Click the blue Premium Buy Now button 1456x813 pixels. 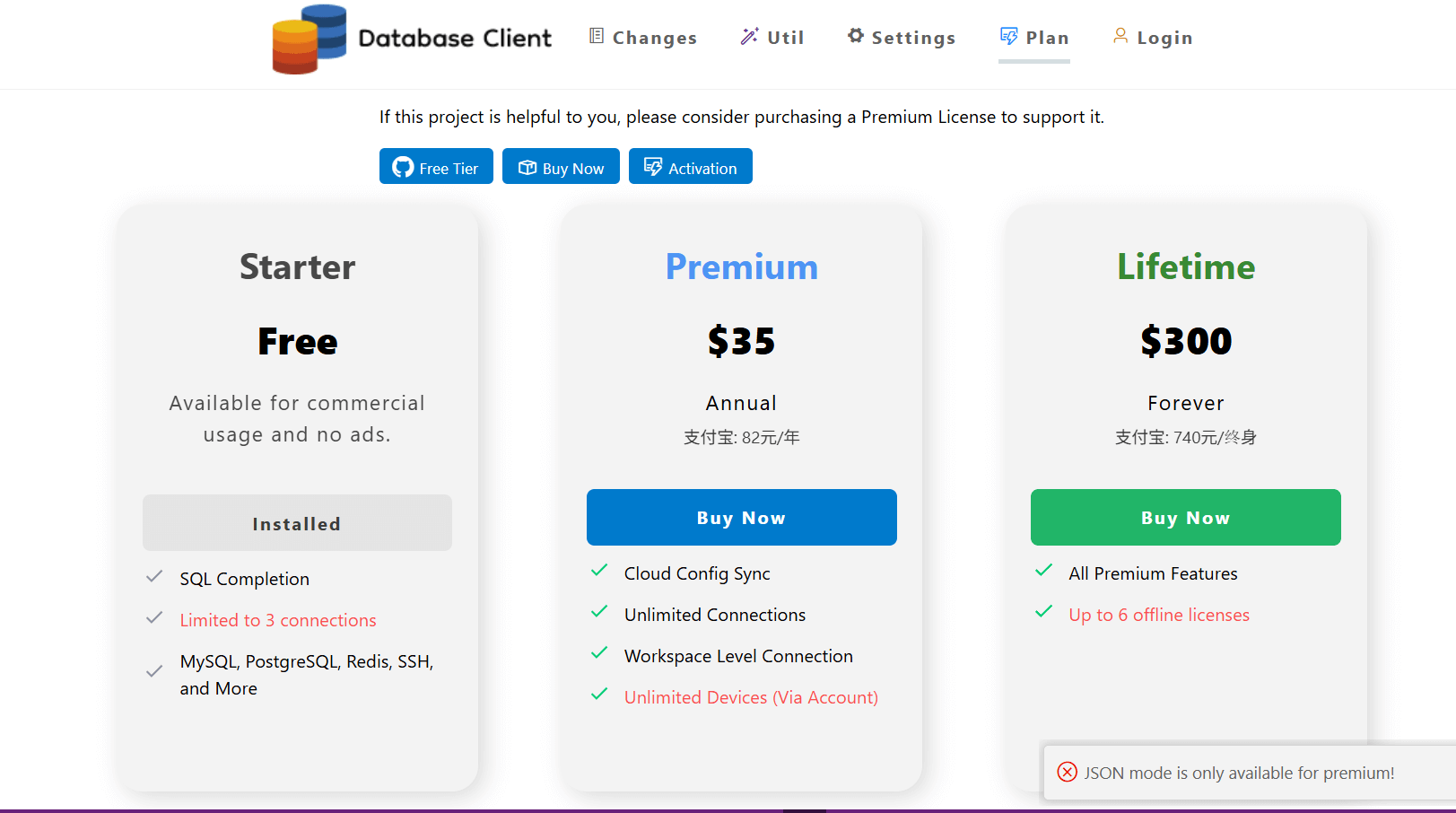coord(741,518)
